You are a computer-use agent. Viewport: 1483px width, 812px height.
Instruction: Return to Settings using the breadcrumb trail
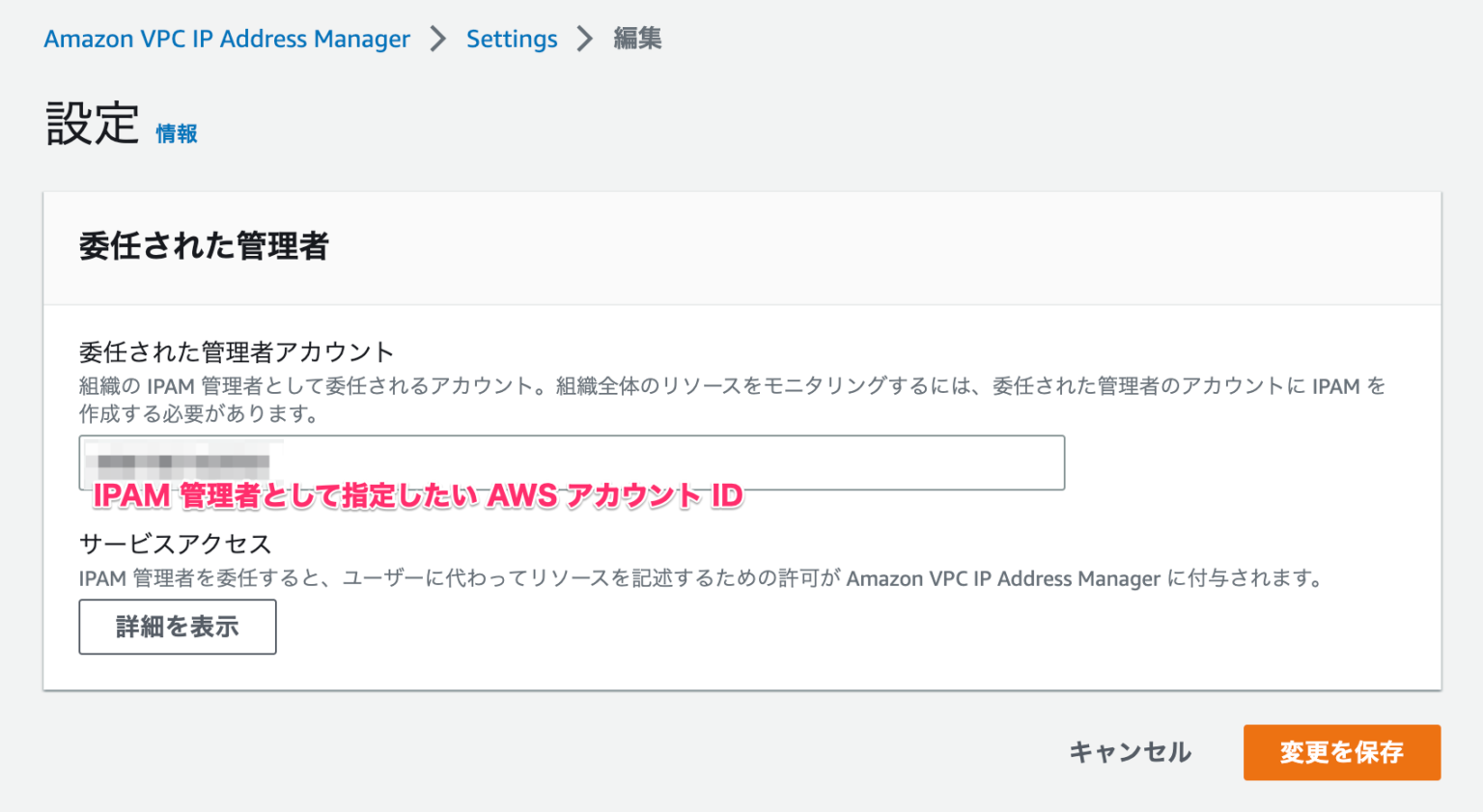[511, 39]
